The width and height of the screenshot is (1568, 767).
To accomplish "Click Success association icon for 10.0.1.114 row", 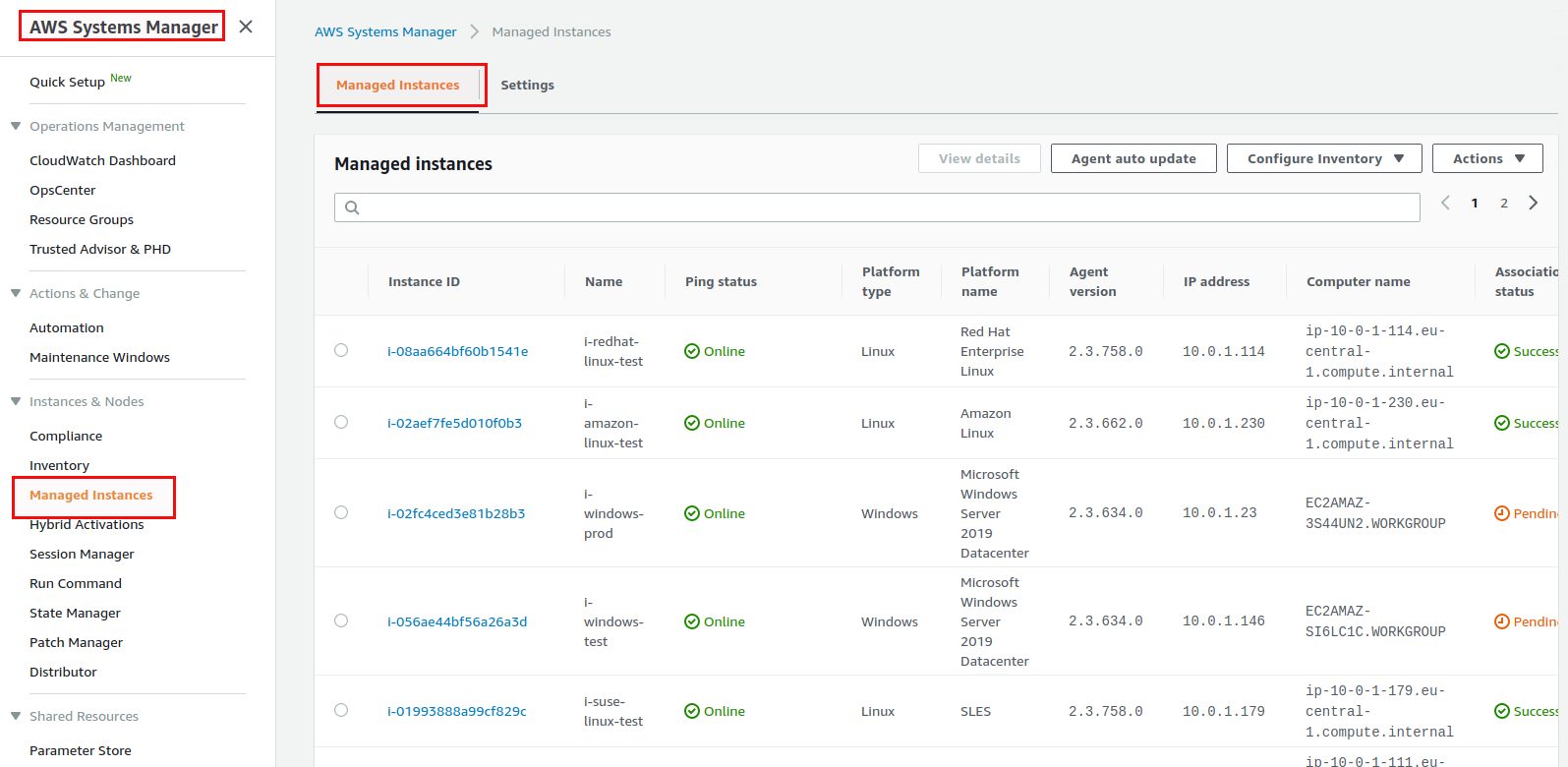I will 1502,351.
